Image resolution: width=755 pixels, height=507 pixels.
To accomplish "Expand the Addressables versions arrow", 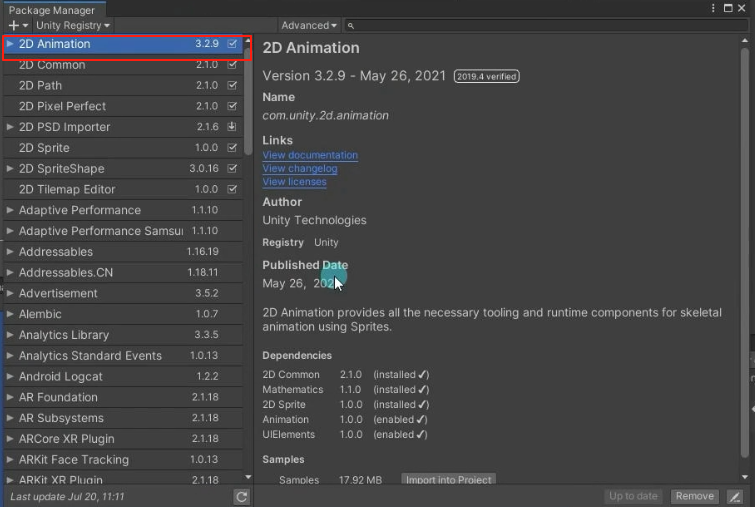I will pyautogui.click(x=10, y=251).
